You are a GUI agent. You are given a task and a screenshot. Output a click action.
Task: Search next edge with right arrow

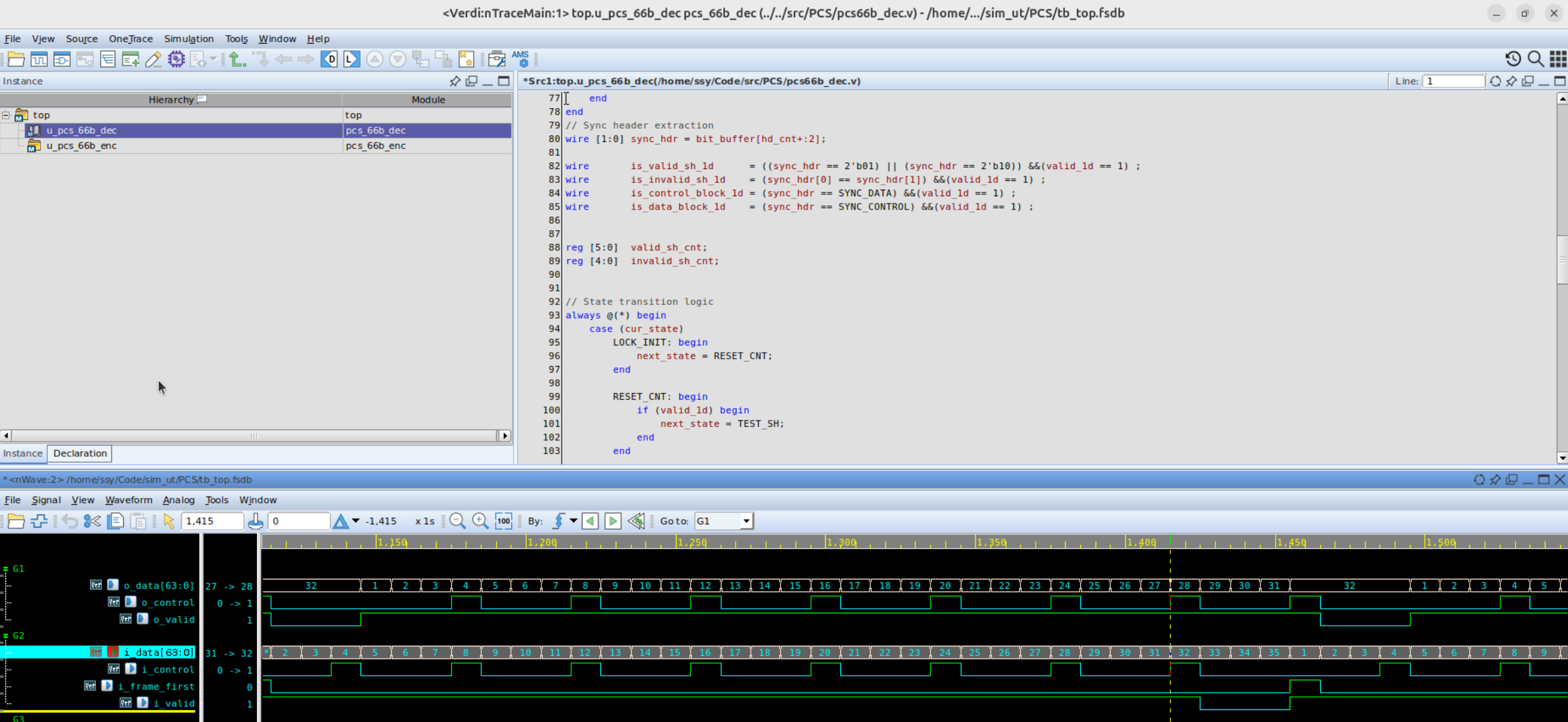point(613,521)
